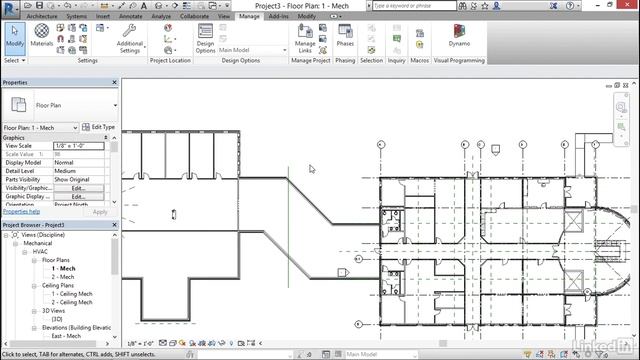Click the Edit Selection icon in Selection panel

(x=371, y=50)
